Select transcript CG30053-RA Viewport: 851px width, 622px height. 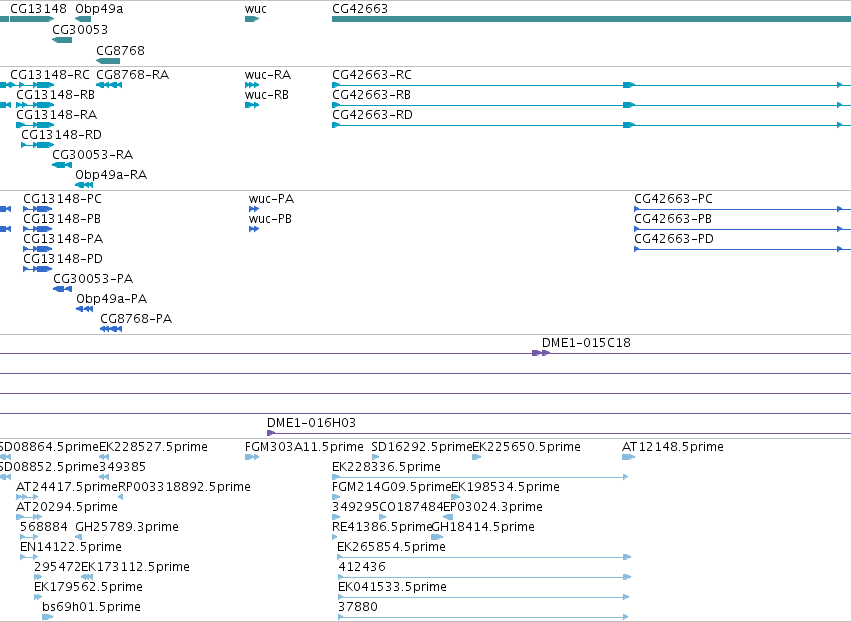point(92,155)
